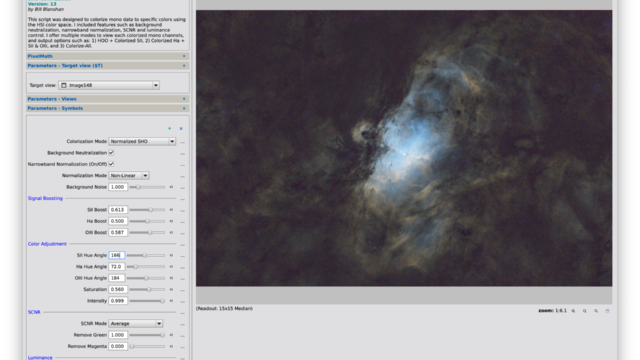Click the save-shaped icon right of the zoom magnifiers
This screenshot has width=640, height=360.
607,311
